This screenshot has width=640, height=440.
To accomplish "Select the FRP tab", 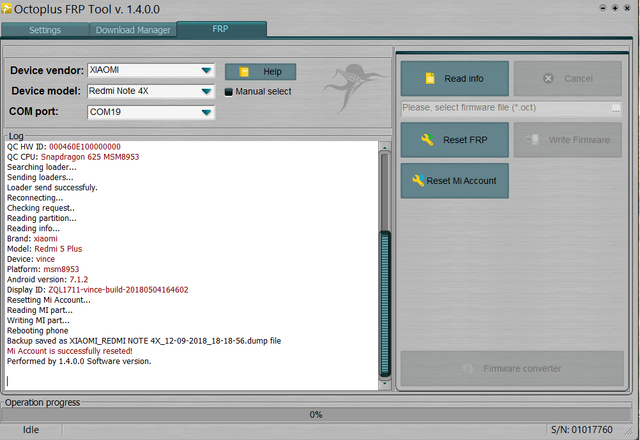I will tap(220, 29).
